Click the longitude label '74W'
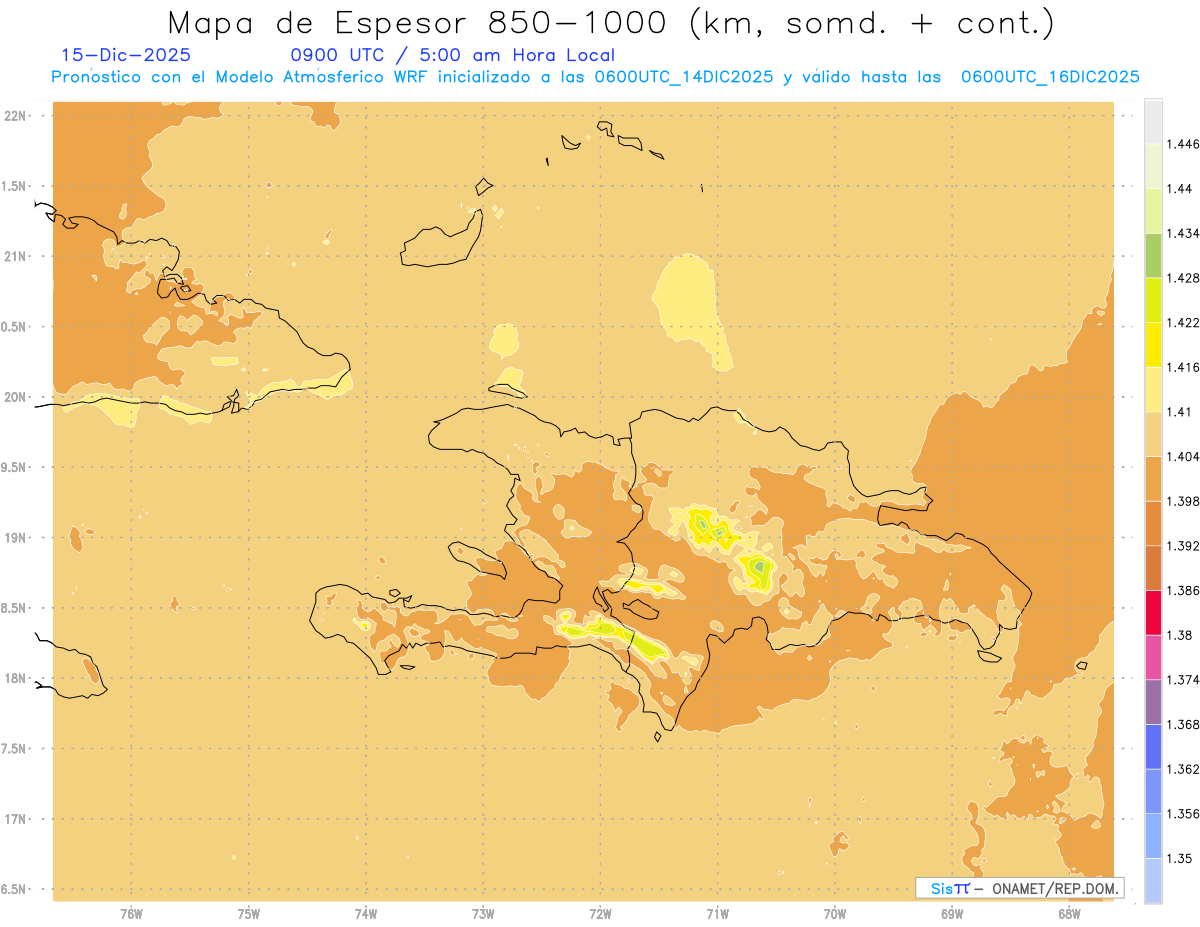The image size is (1200, 927). point(366,914)
